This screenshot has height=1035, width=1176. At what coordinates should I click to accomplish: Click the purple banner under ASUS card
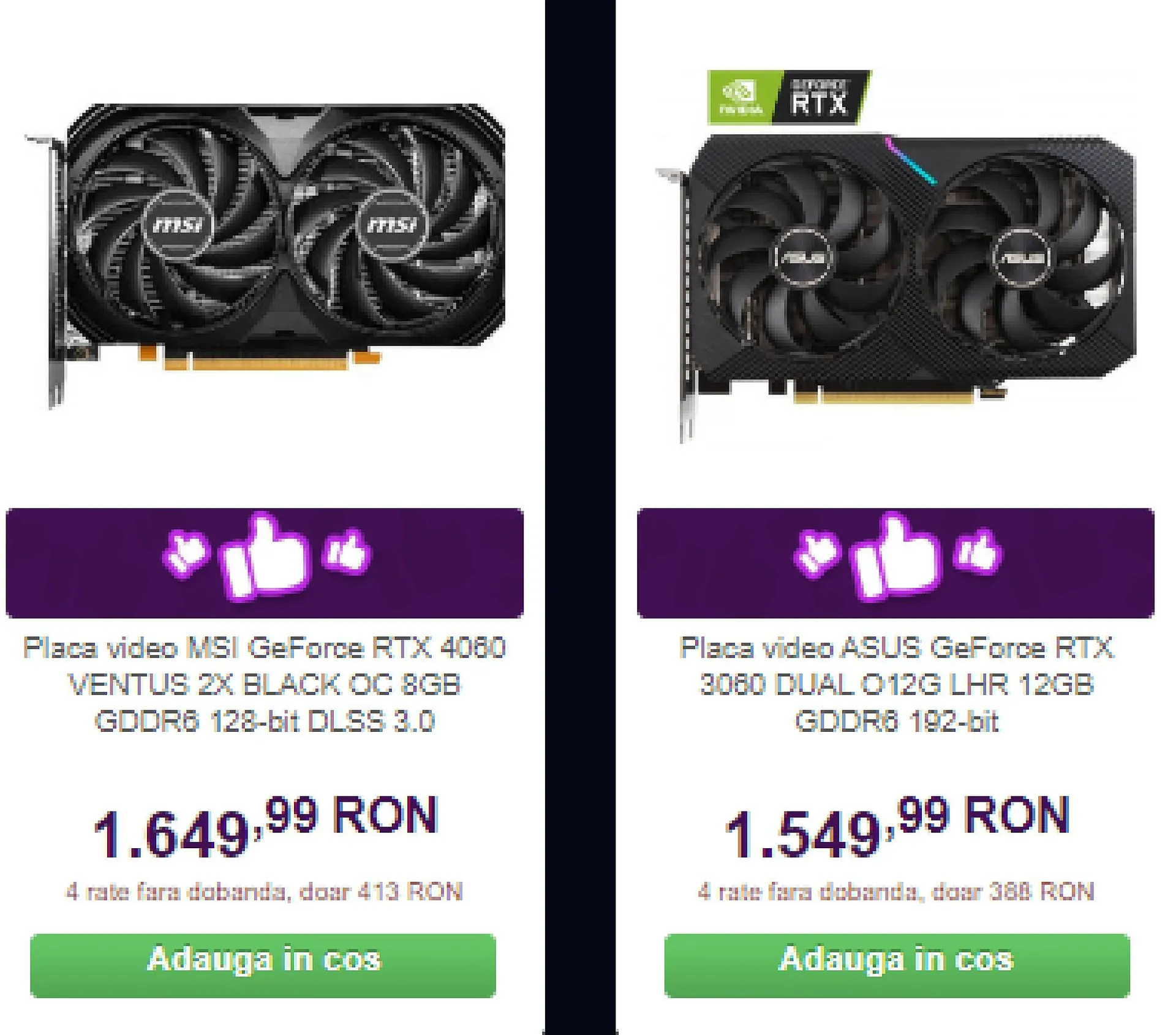click(x=896, y=563)
